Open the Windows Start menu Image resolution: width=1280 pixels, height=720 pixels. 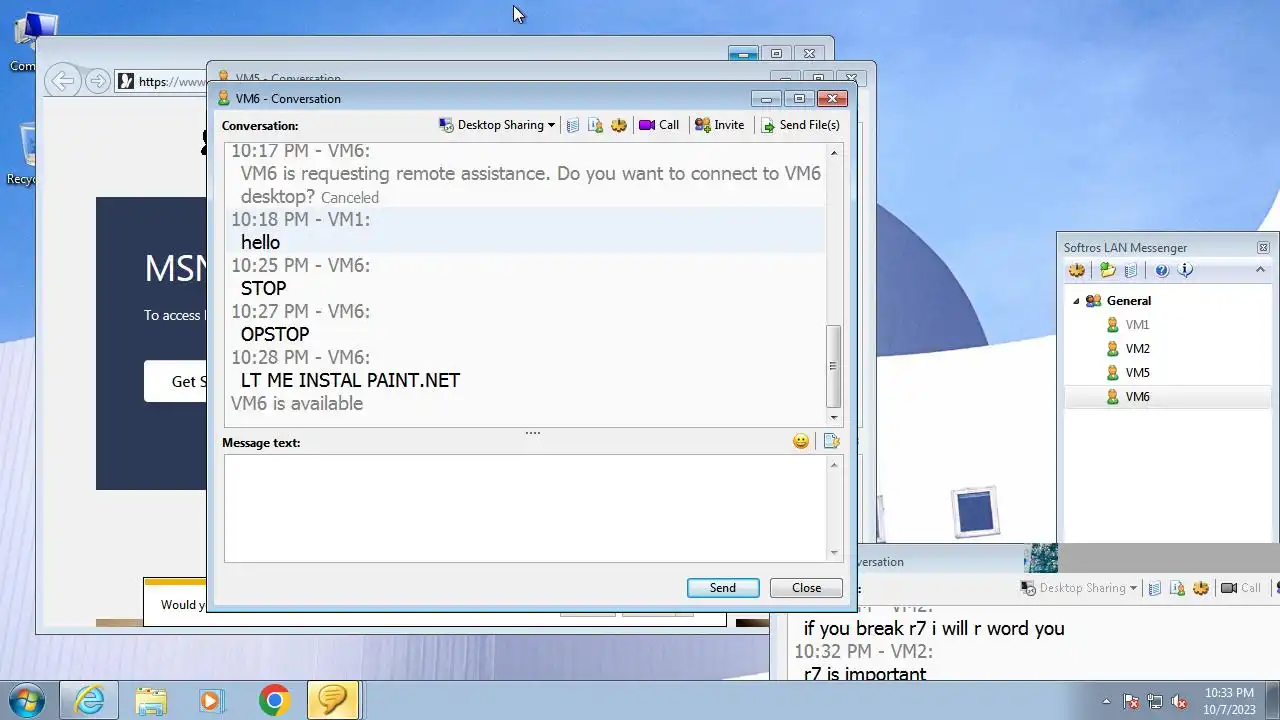tap(27, 699)
